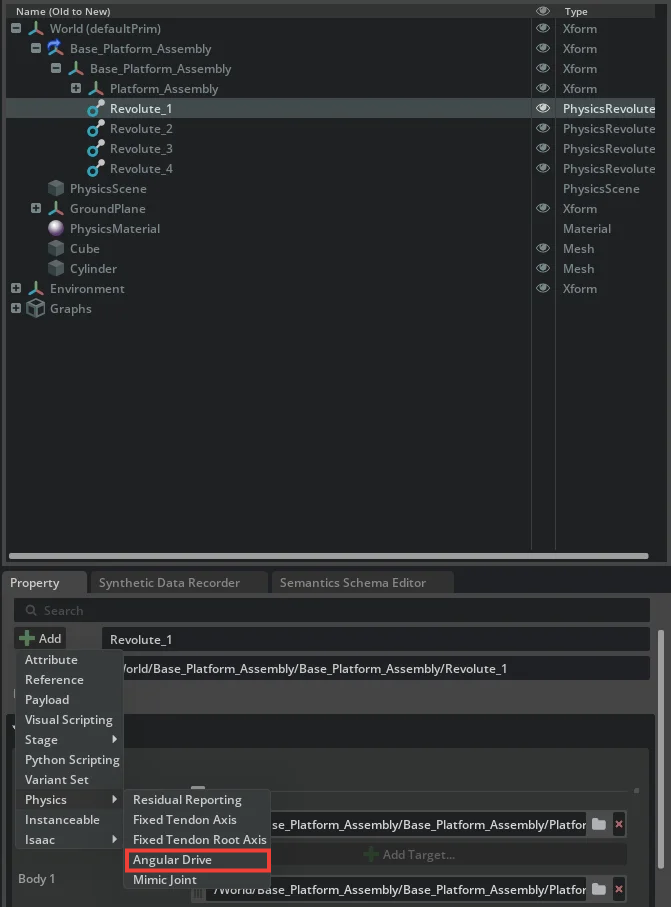Expand the Environment tree node
This screenshot has width=671, height=907.
16,289
